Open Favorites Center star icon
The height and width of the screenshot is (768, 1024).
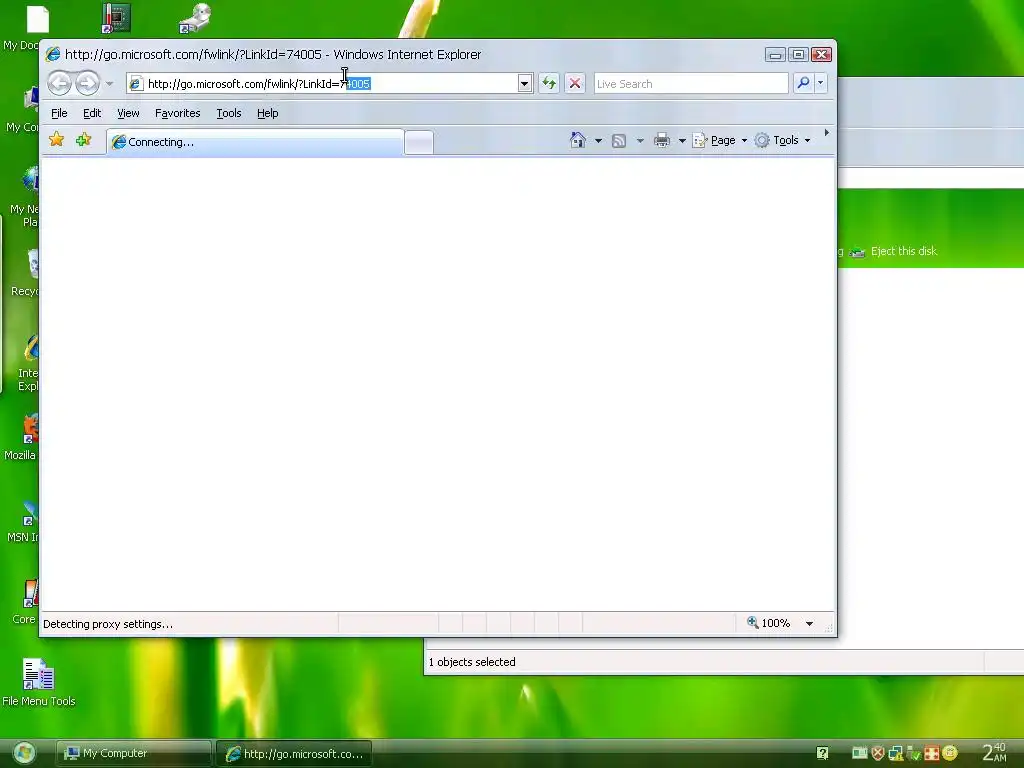click(57, 140)
